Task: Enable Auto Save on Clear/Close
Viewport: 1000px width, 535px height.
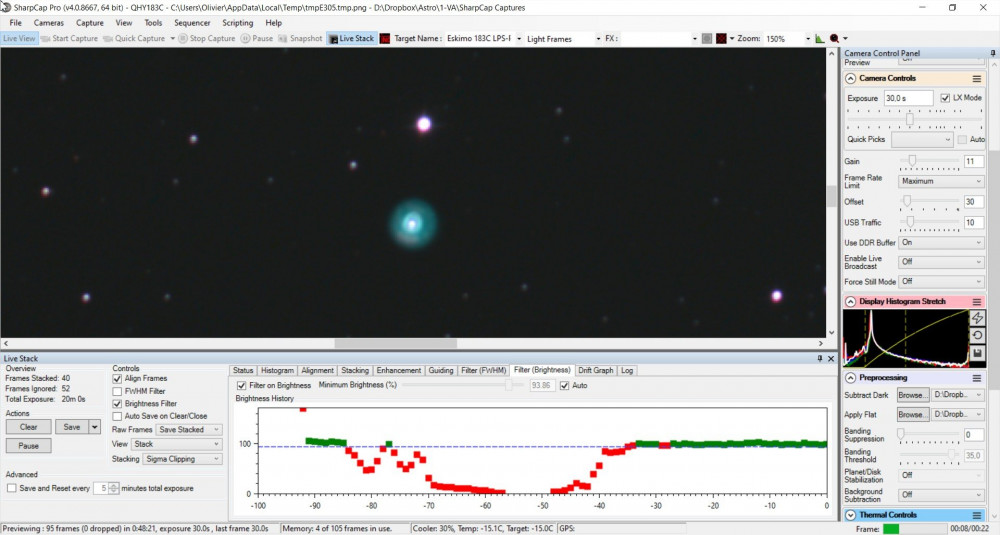Action: point(117,416)
